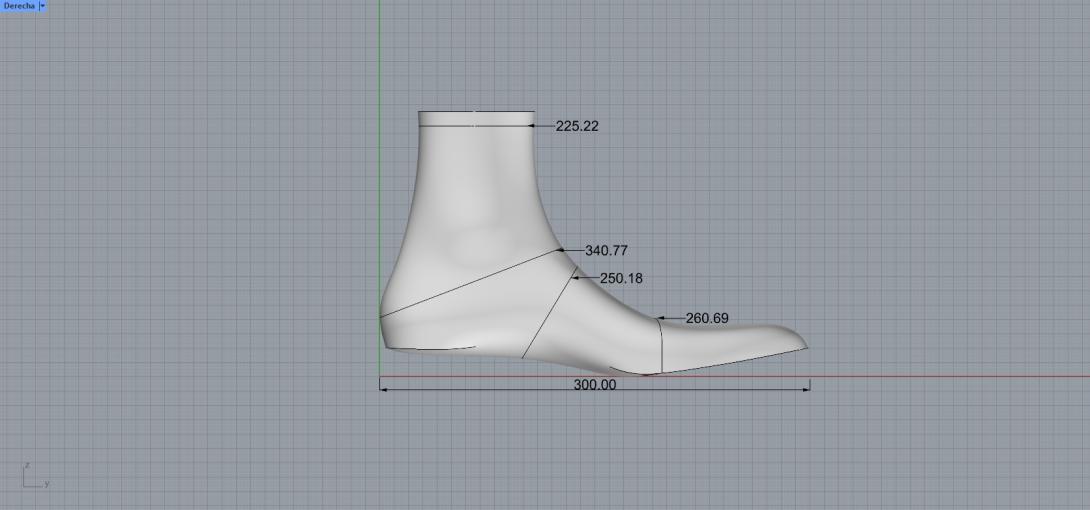Select the long diagonal heel girth curve
The height and width of the screenshot is (510, 1090).
[x=470, y=283]
